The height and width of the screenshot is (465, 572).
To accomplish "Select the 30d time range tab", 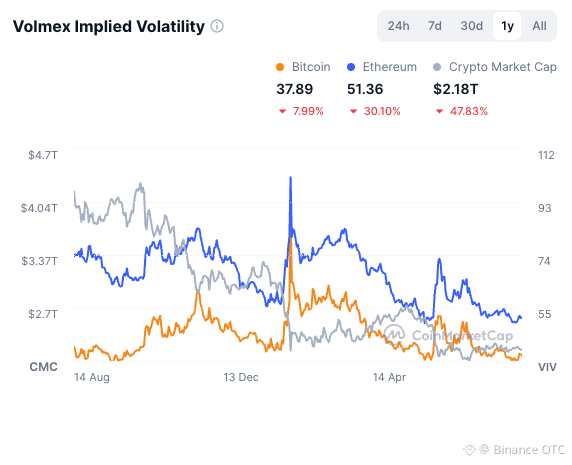I will [471, 26].
